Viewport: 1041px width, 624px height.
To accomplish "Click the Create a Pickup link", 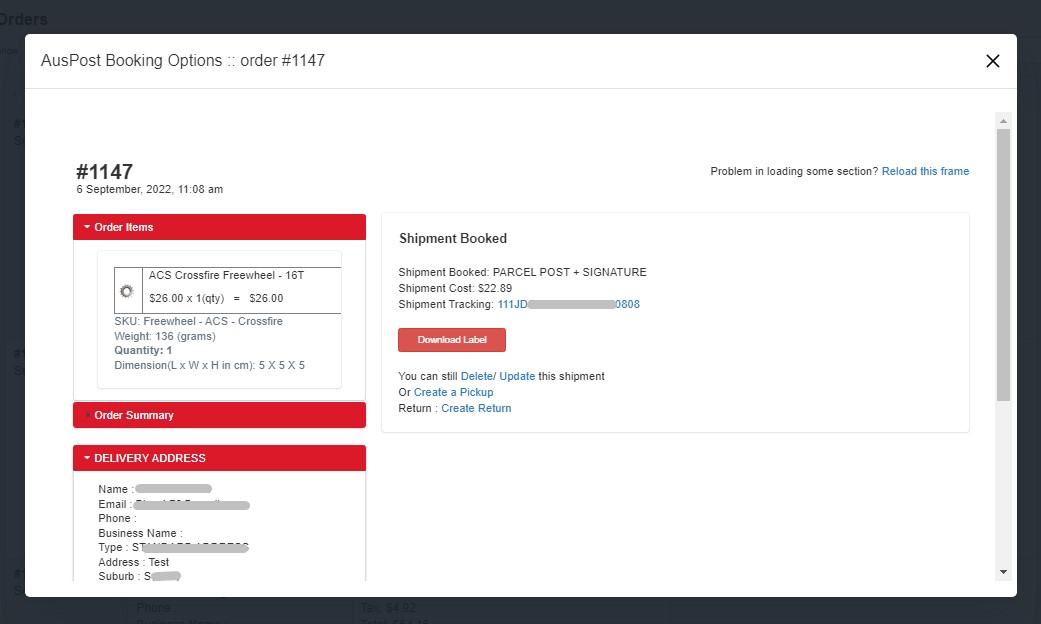I will (x=453, y=392).
